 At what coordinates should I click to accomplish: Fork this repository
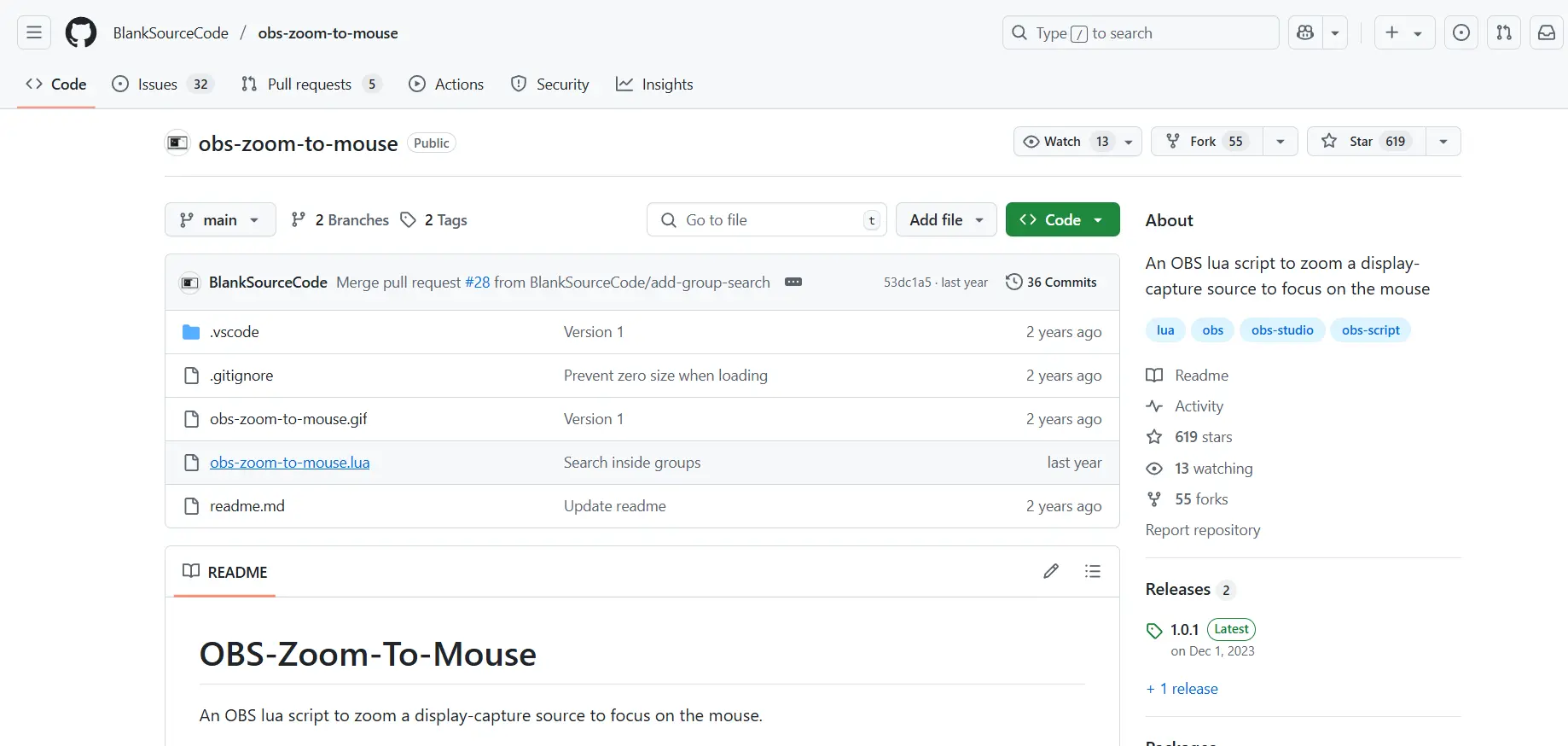click(1206, 141)
